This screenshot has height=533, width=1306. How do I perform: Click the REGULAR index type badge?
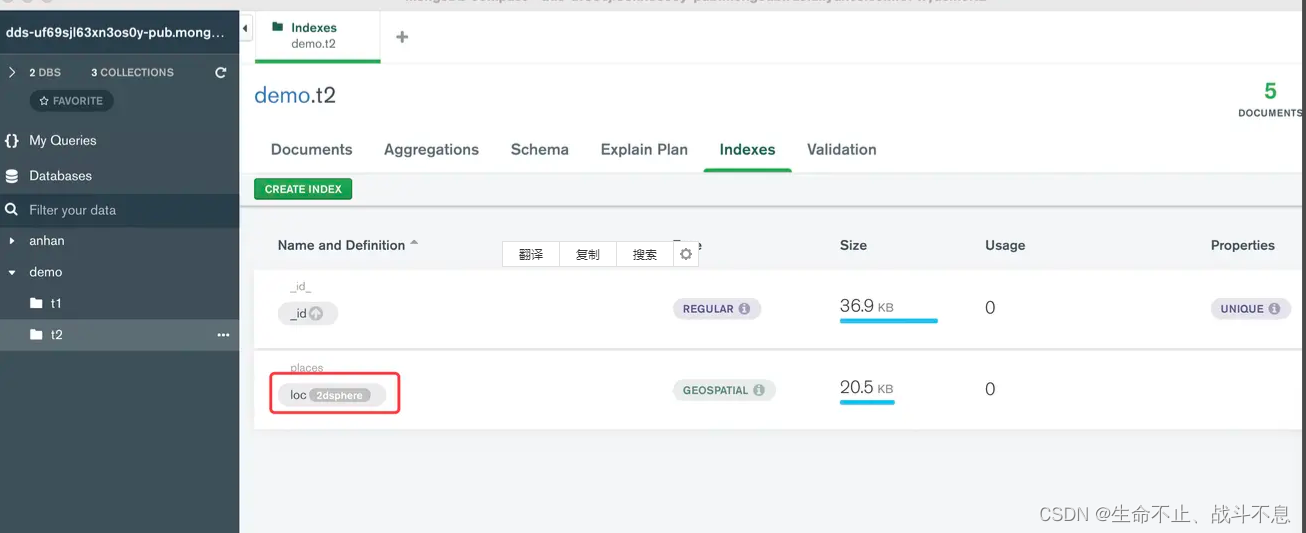[x=717, y=309]
